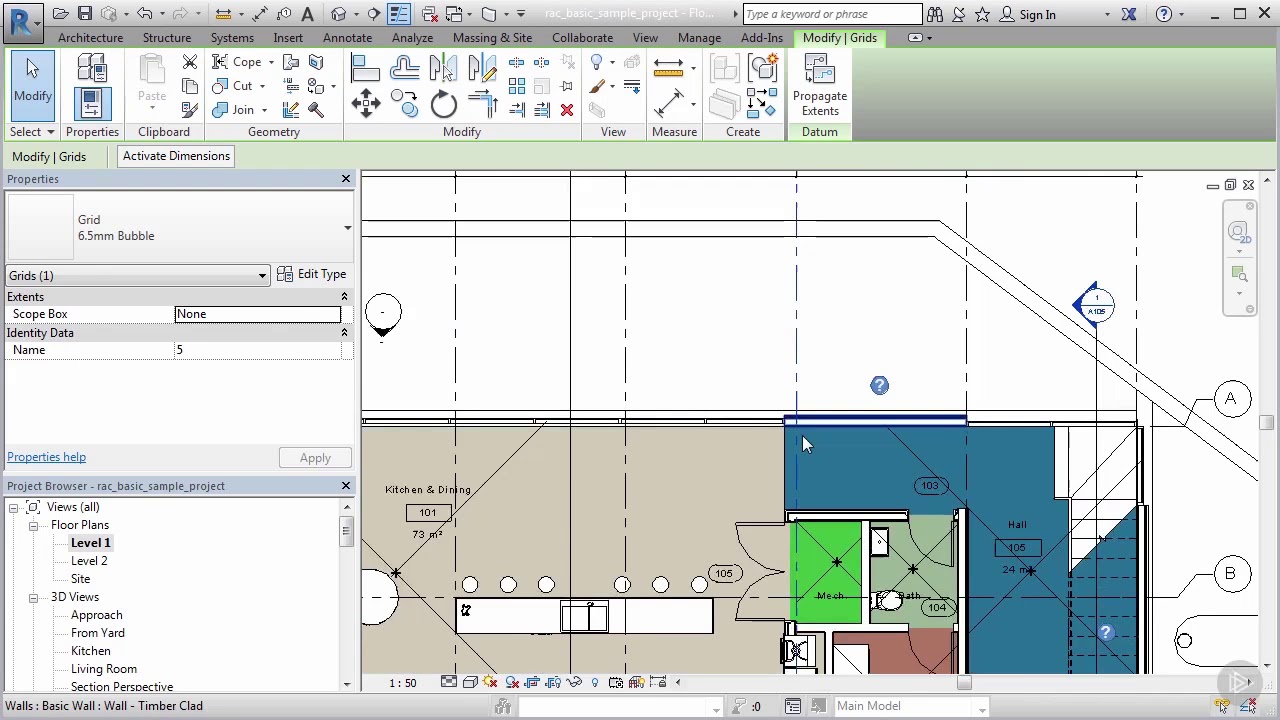This screenshot has width=1280, height=720.
Task: Click the Open file icon
Action: [x=61, y=14]
